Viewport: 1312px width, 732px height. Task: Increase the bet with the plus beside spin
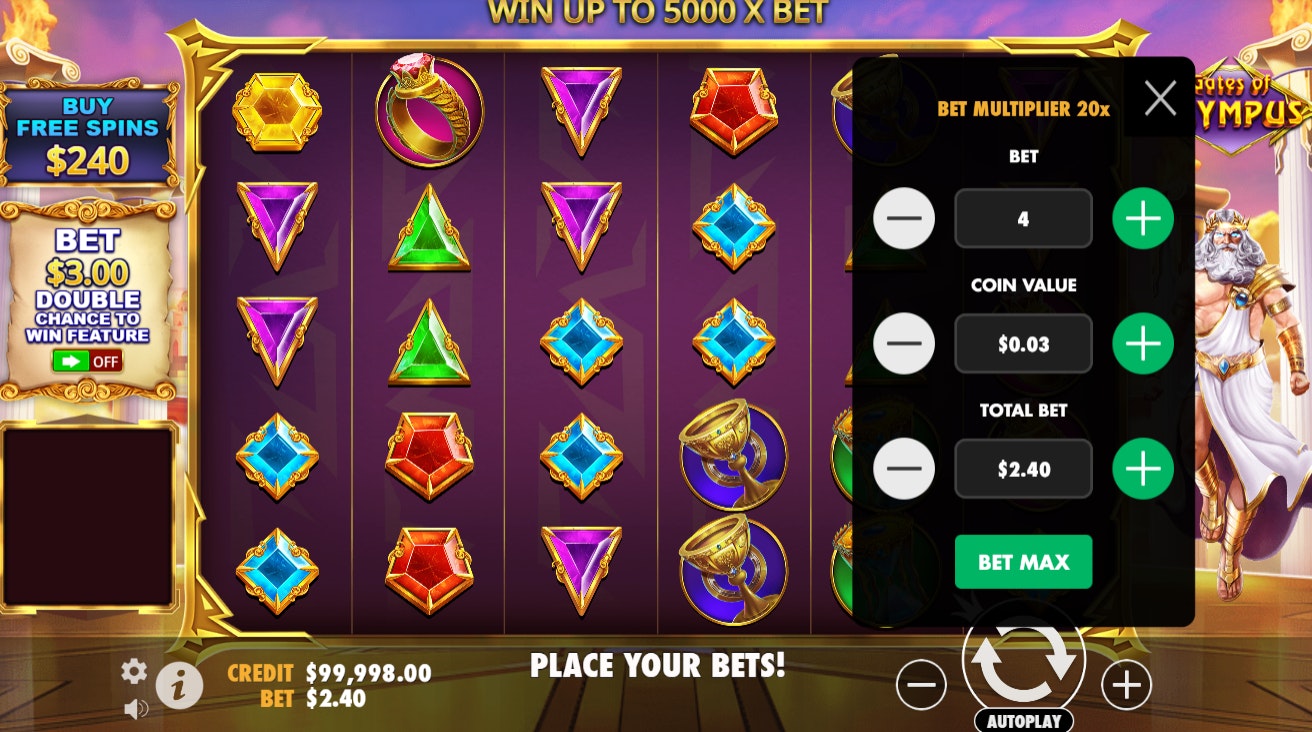(x=1127, y=685)
